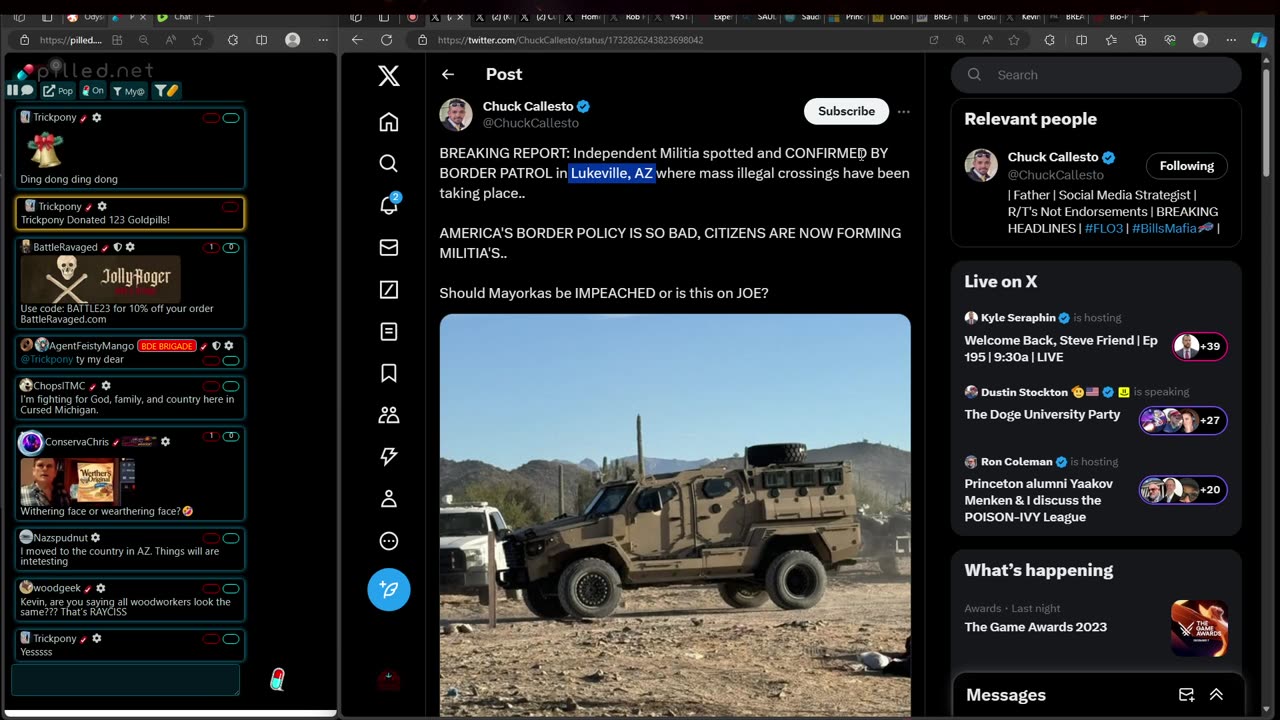1280x720 pixels.
Task: Click red pill on Trickpony Ding dong message
Action: coord(211,118)
